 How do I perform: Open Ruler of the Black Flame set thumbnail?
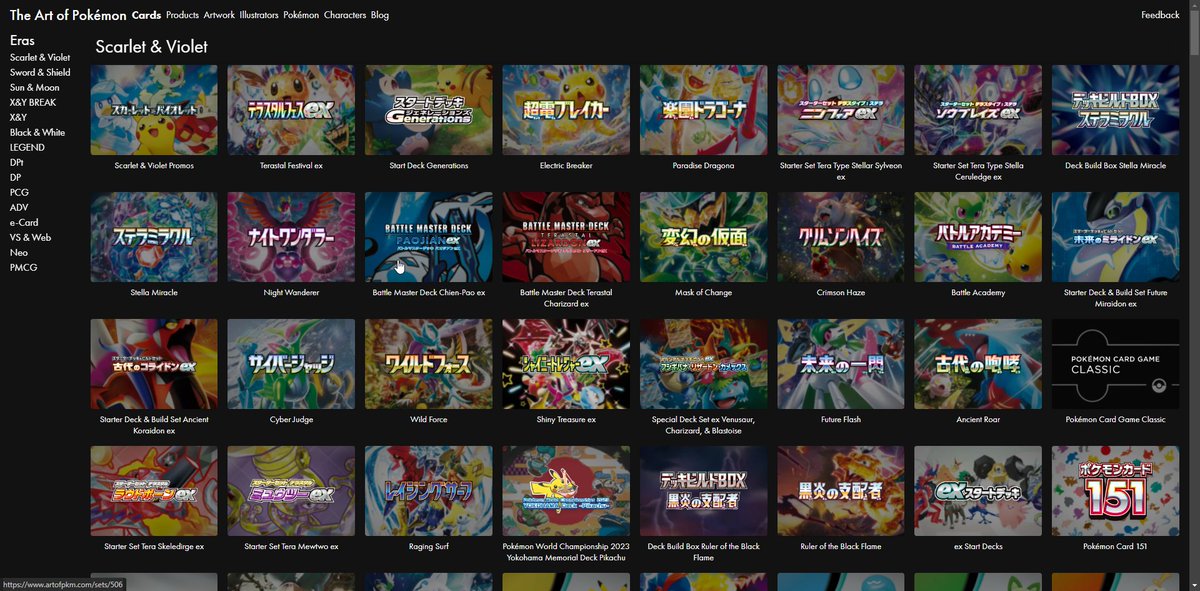pyautogui.click(x=841, y=491)
